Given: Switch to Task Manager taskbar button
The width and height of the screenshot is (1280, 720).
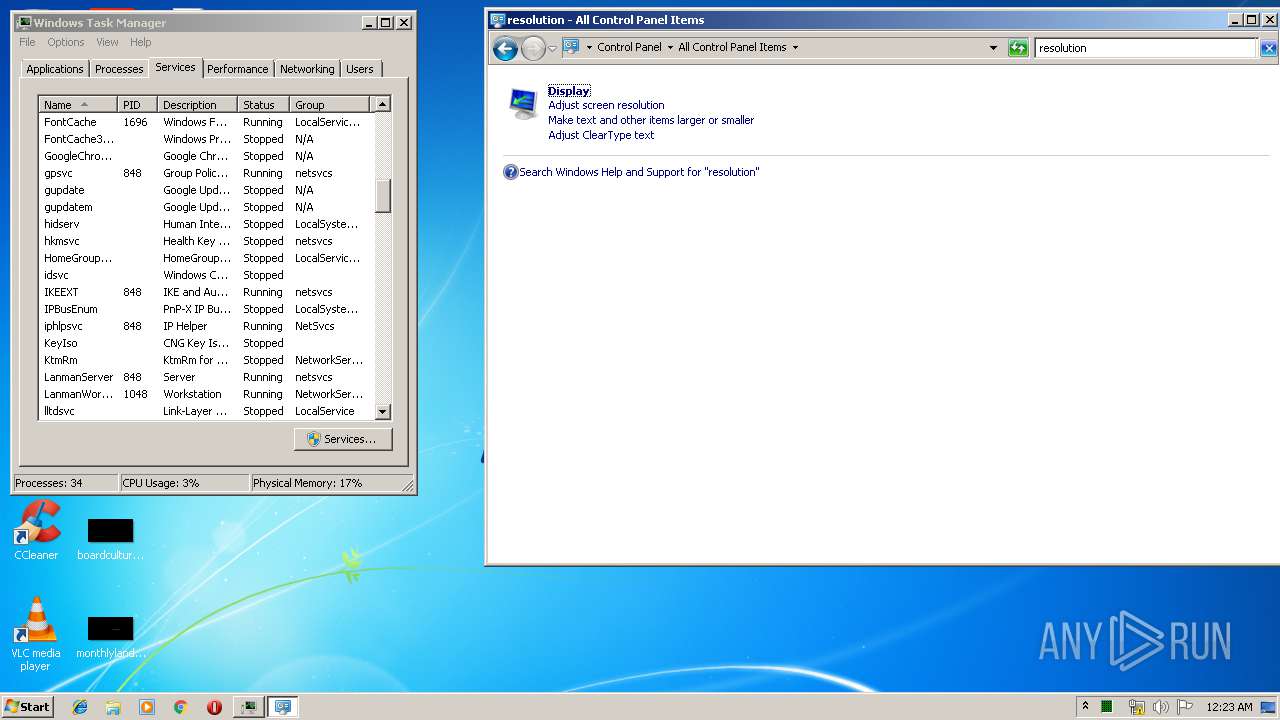Looking at the screenshot, I should click(x=248, y=707).
